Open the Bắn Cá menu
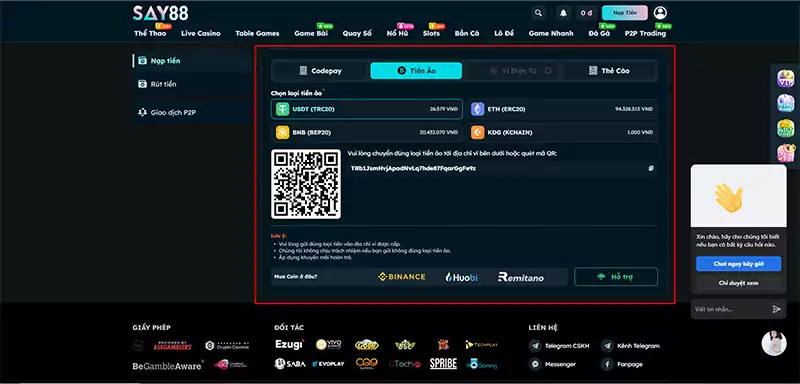Image resolution: width=800 pixels, height=384 pixels. click(x=467, y=33)
